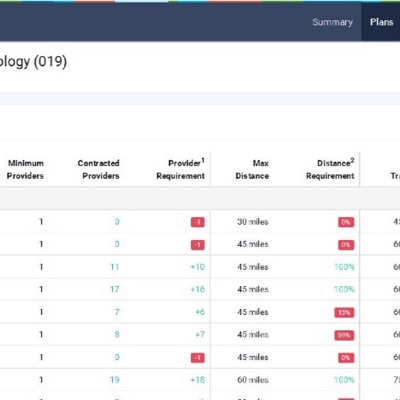Screen dimensions: 400x400
Task: Open the 11 contracted providers link
Action: (x=114, y=267)
